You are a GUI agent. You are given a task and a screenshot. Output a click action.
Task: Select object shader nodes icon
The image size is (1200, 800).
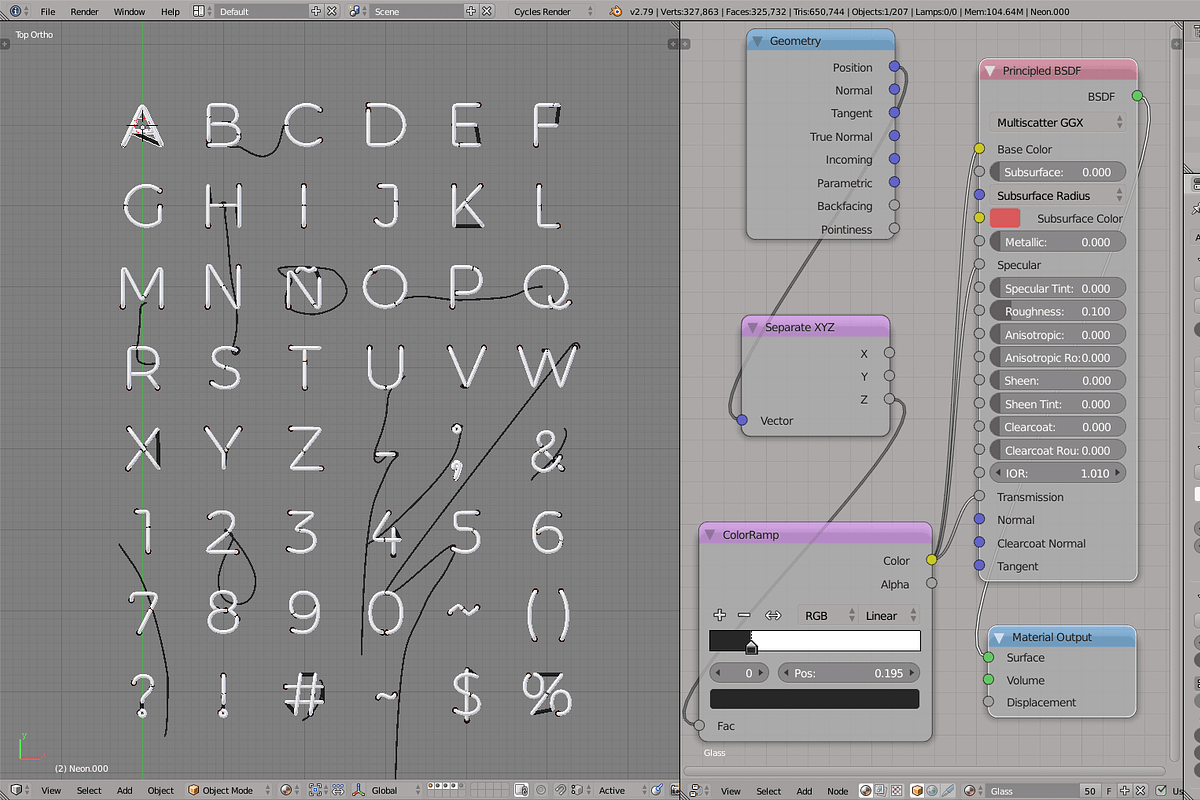917,790
